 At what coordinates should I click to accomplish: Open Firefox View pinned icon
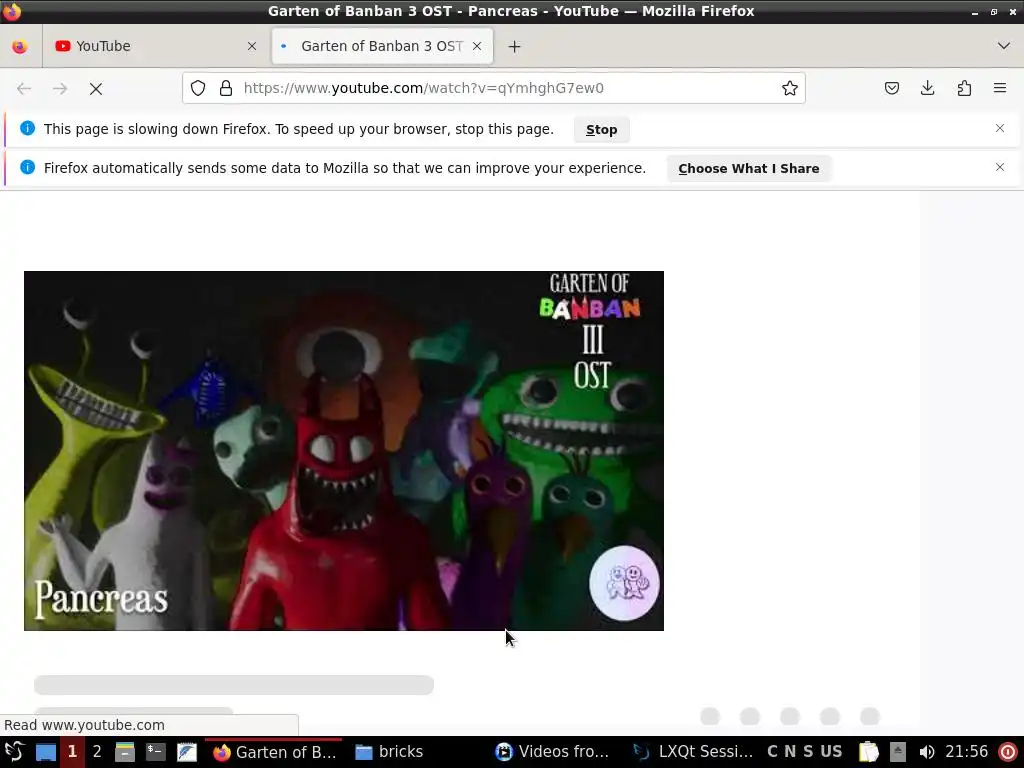(20, 46)
